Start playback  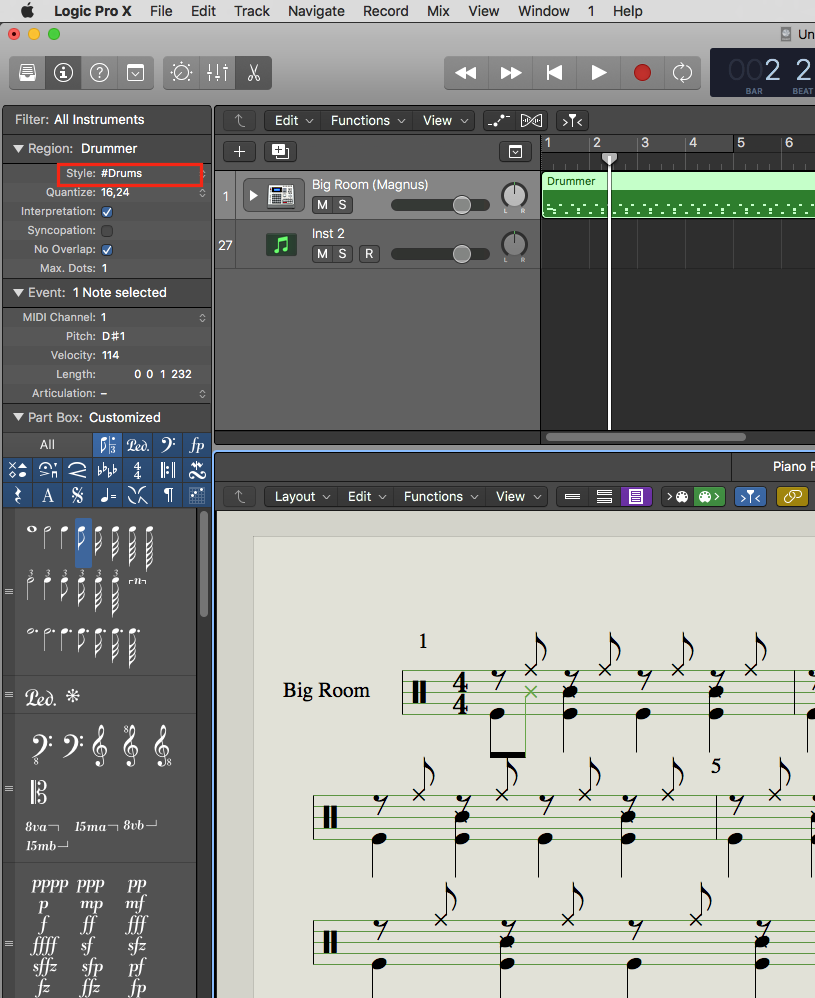599,73
